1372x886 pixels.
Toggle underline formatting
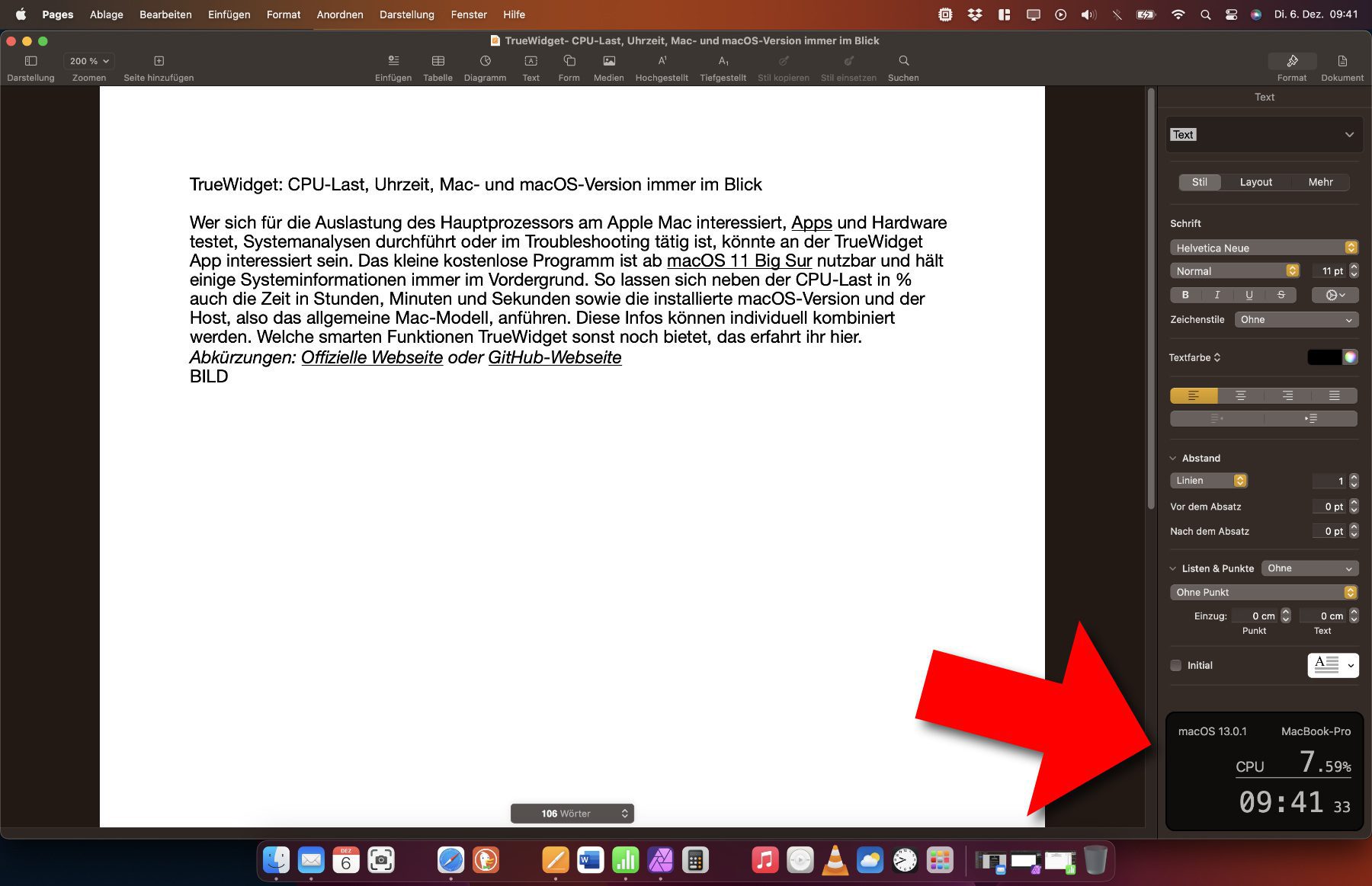(1249, 295)
